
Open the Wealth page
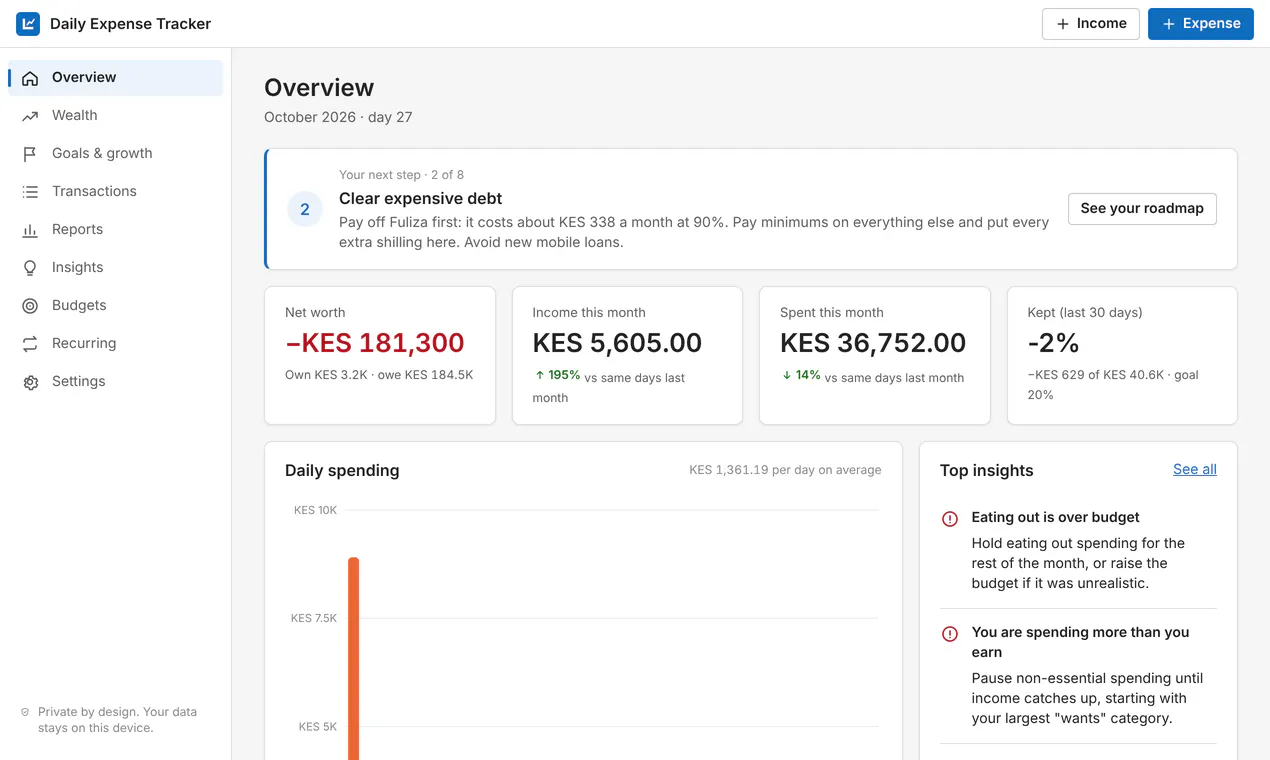[115, 116]
